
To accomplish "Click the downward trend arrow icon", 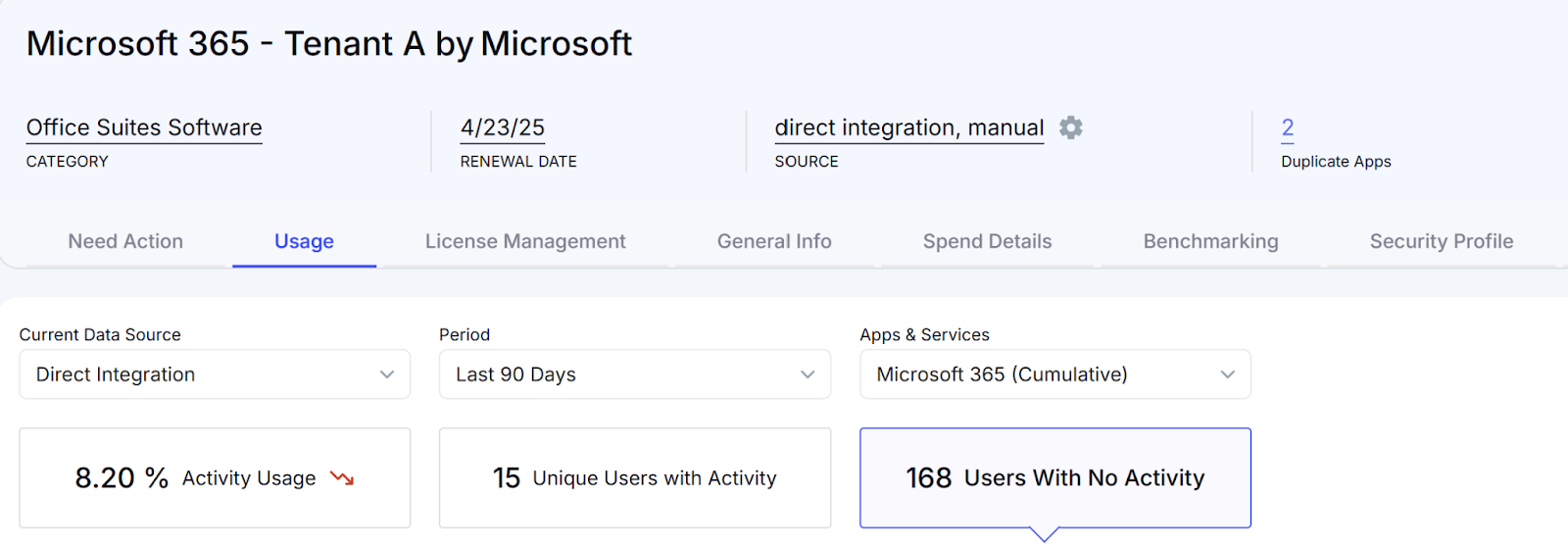I will click(x=342, y=478).
